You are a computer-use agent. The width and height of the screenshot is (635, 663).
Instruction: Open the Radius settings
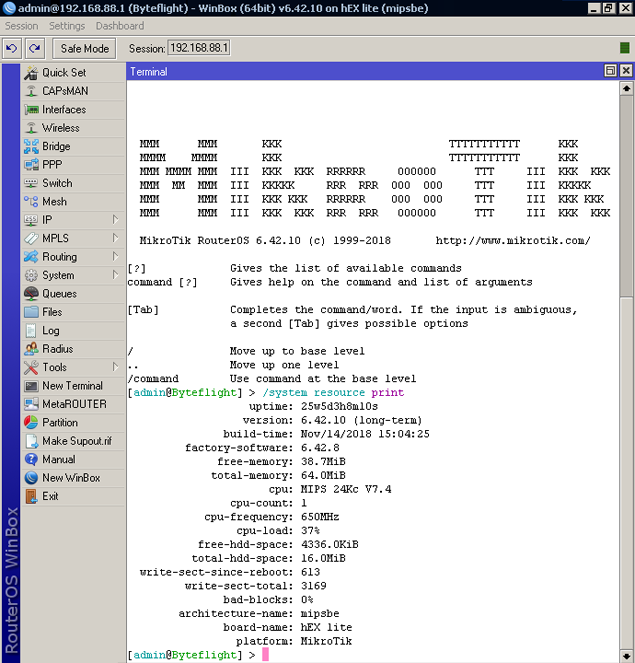pos(73,349)
